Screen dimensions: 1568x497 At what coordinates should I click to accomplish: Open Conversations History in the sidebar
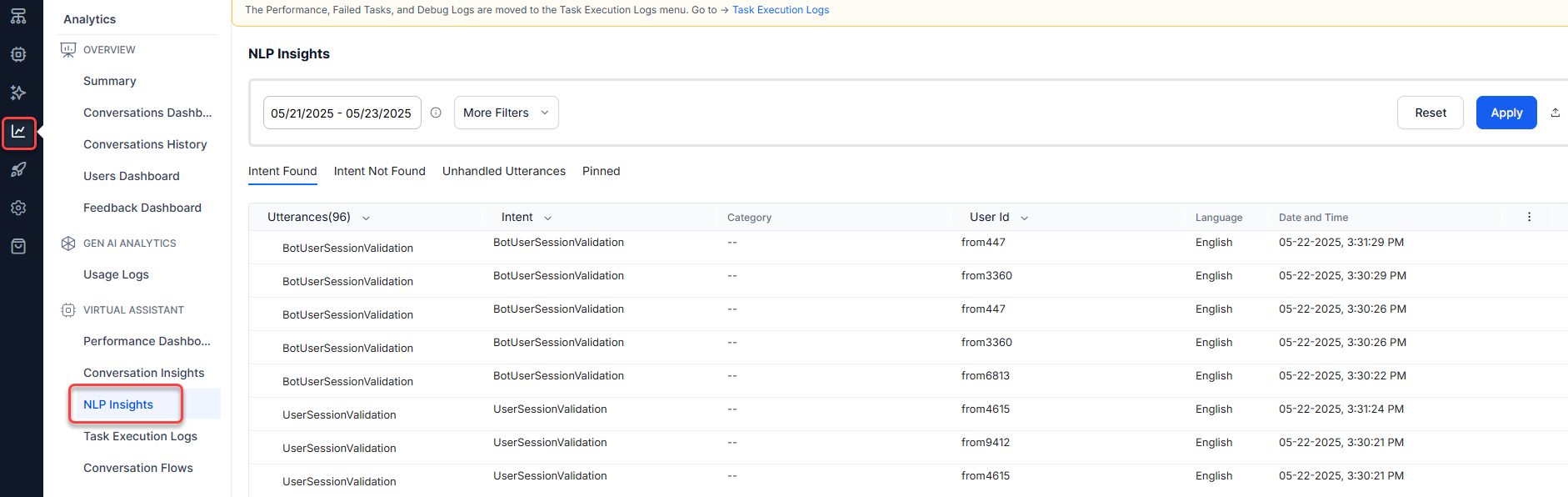tap(145, 144)
